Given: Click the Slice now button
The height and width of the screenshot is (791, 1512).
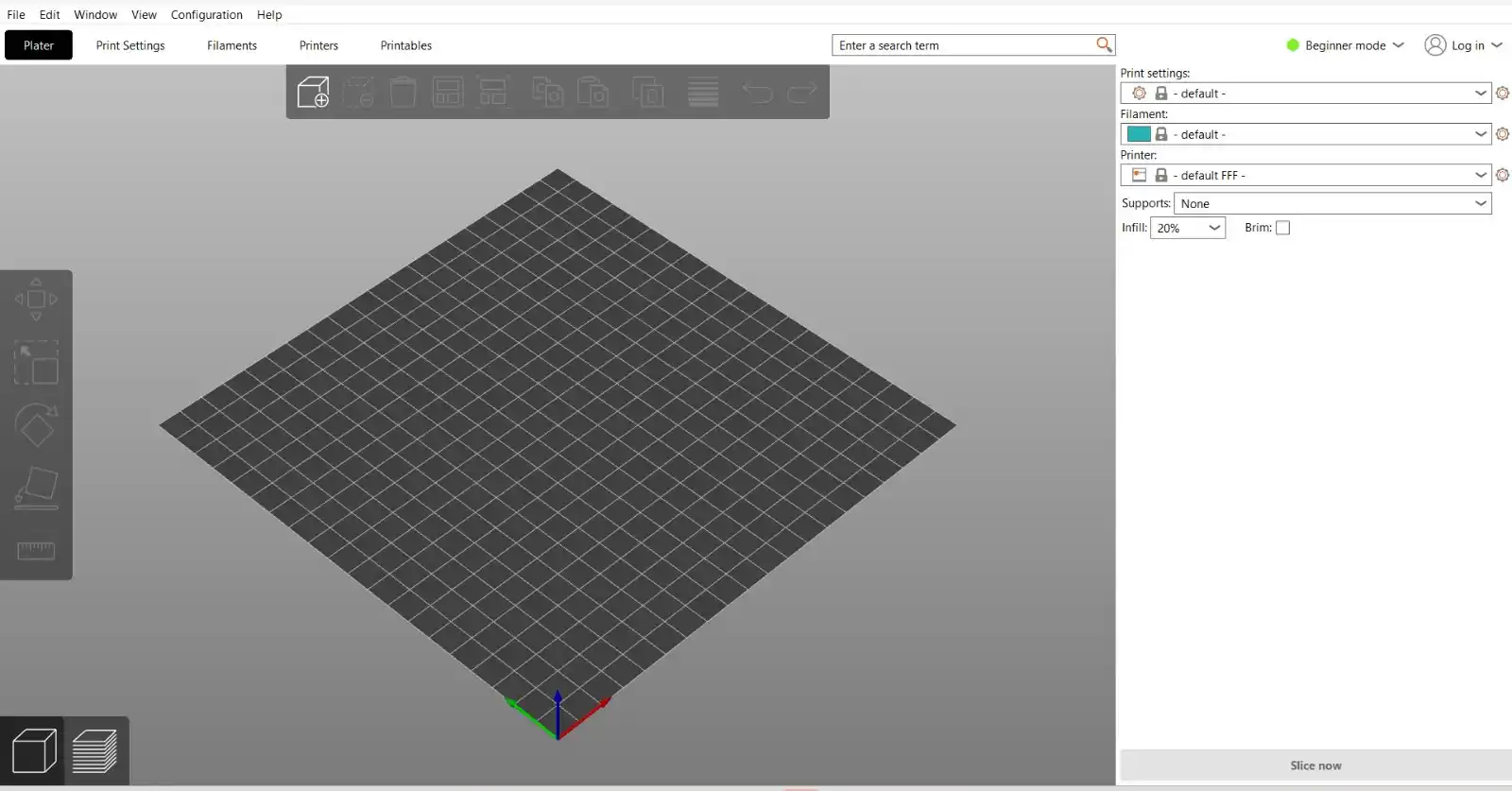Looking at the screenshot, I should point(1315,765).
